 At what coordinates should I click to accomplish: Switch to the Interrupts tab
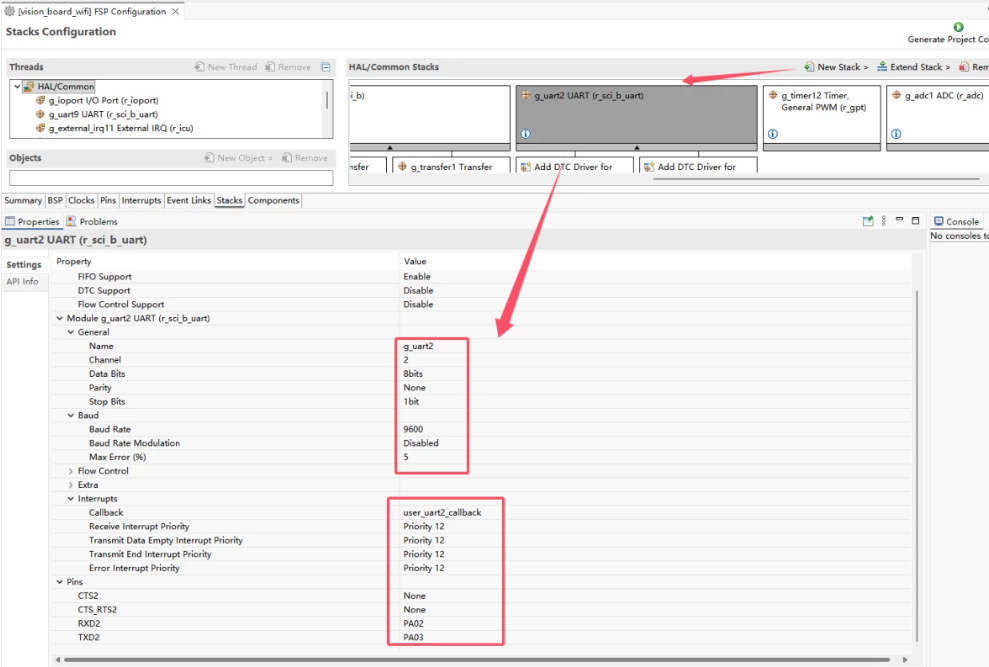[141, 200]
